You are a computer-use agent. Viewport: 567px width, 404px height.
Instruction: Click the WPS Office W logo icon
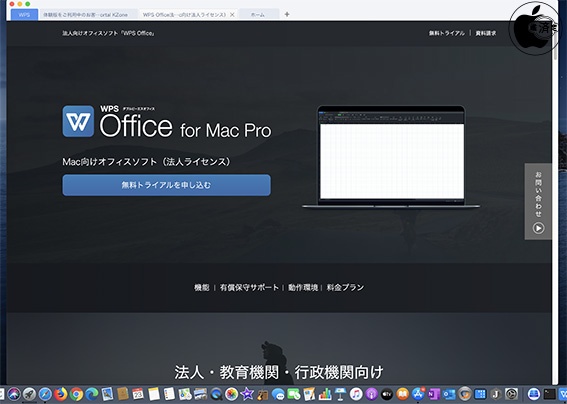point(78,121)
